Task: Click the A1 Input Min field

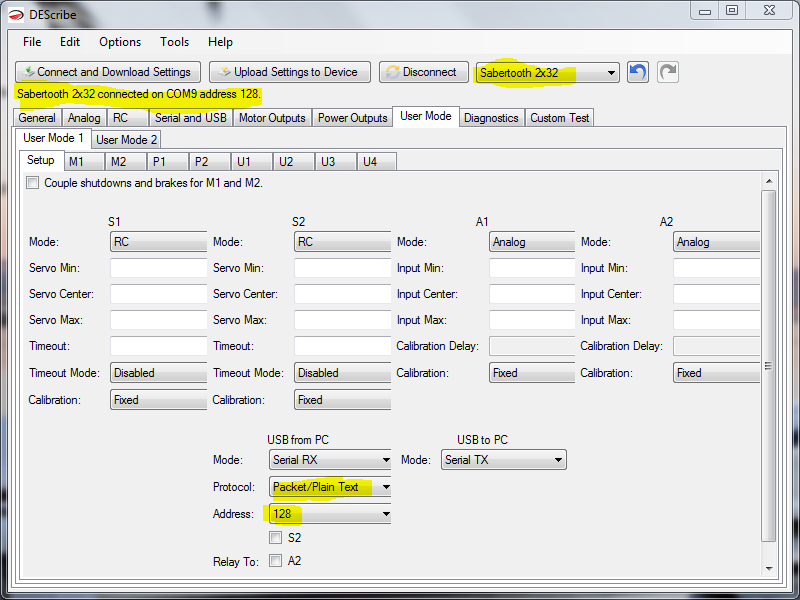Action: pyautogui.click(x=532, y=268)
